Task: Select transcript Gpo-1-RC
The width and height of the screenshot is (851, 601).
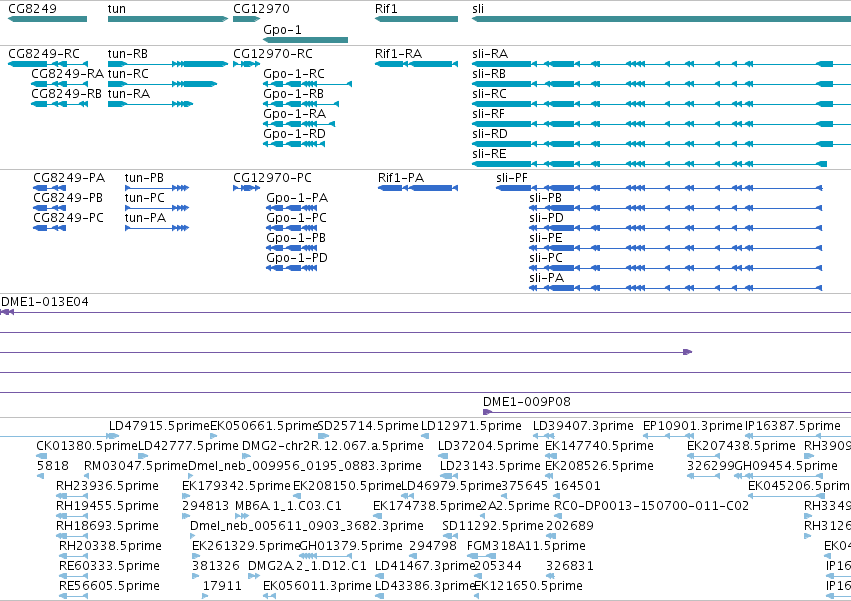Action: [x=307, y=84]
